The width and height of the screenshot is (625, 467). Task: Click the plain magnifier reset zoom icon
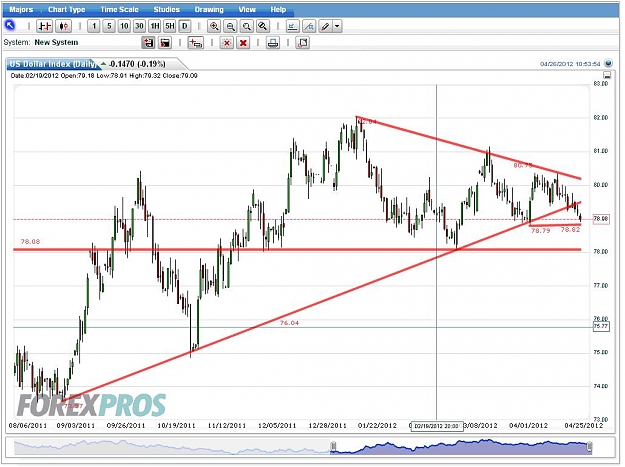(247, 26)
